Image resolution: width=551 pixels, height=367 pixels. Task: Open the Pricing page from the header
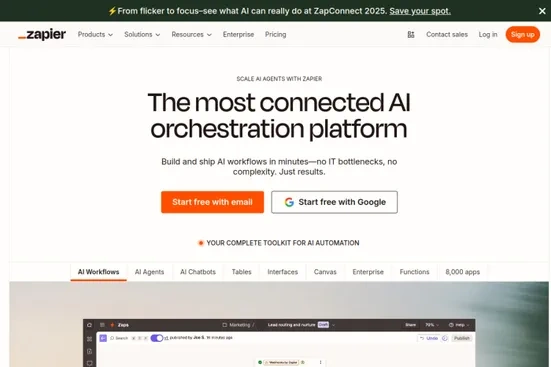[276, 34]
